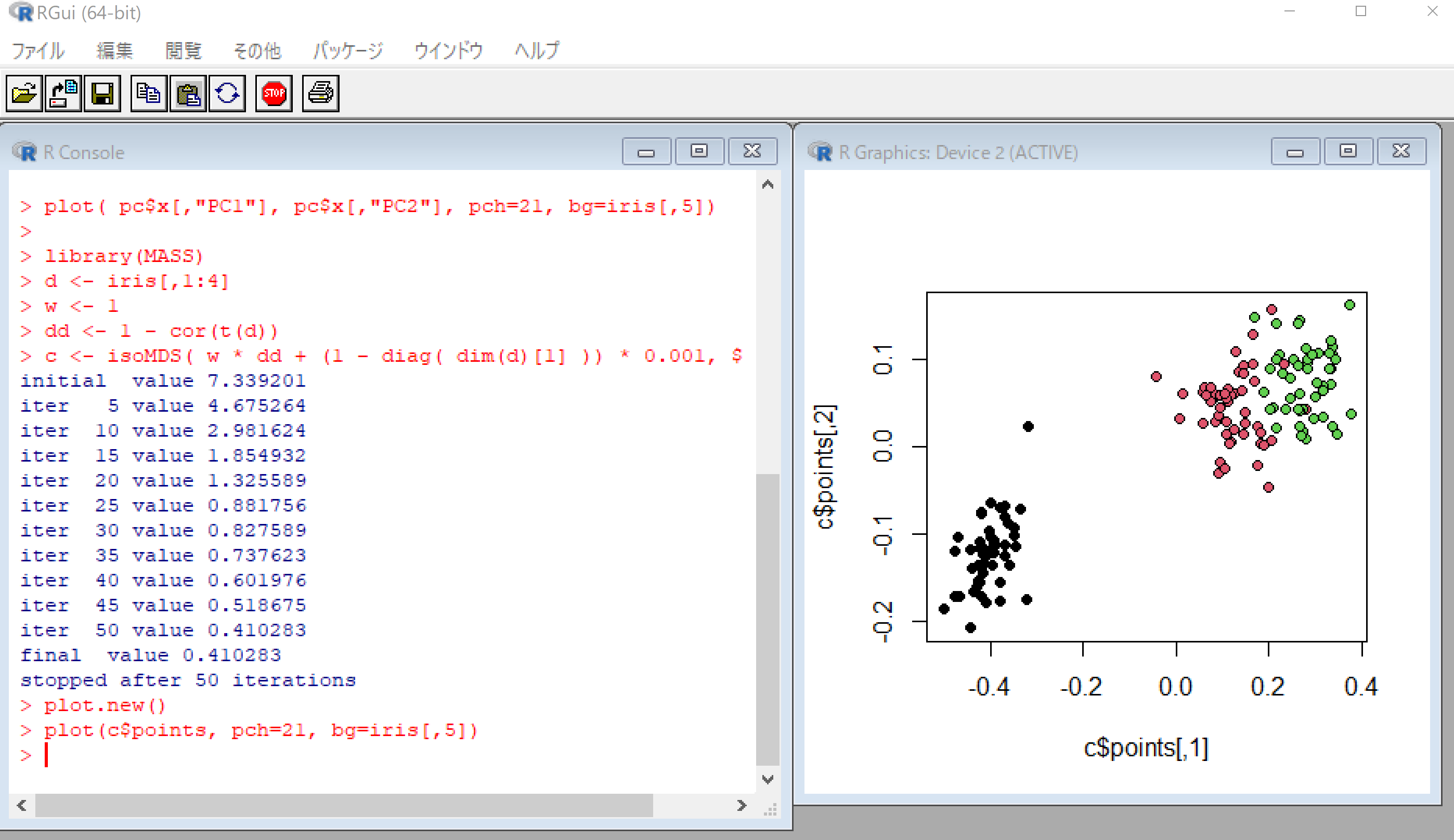This screenshot has height=840, width=1454.
Task: Click the x-axis tick label -0.4
Action: click(990, 687)
